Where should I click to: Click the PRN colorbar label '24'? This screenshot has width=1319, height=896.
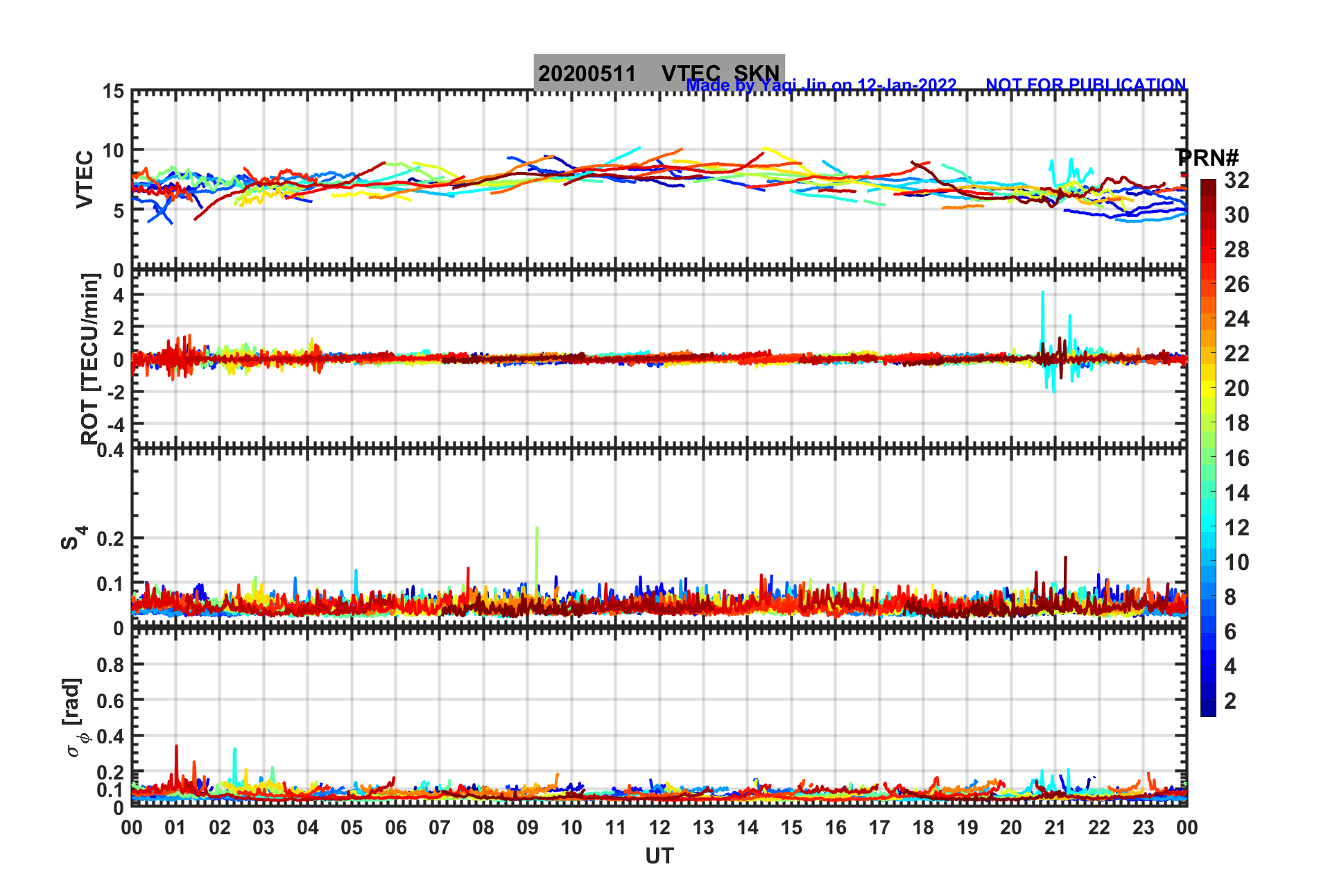[1236, 319]
